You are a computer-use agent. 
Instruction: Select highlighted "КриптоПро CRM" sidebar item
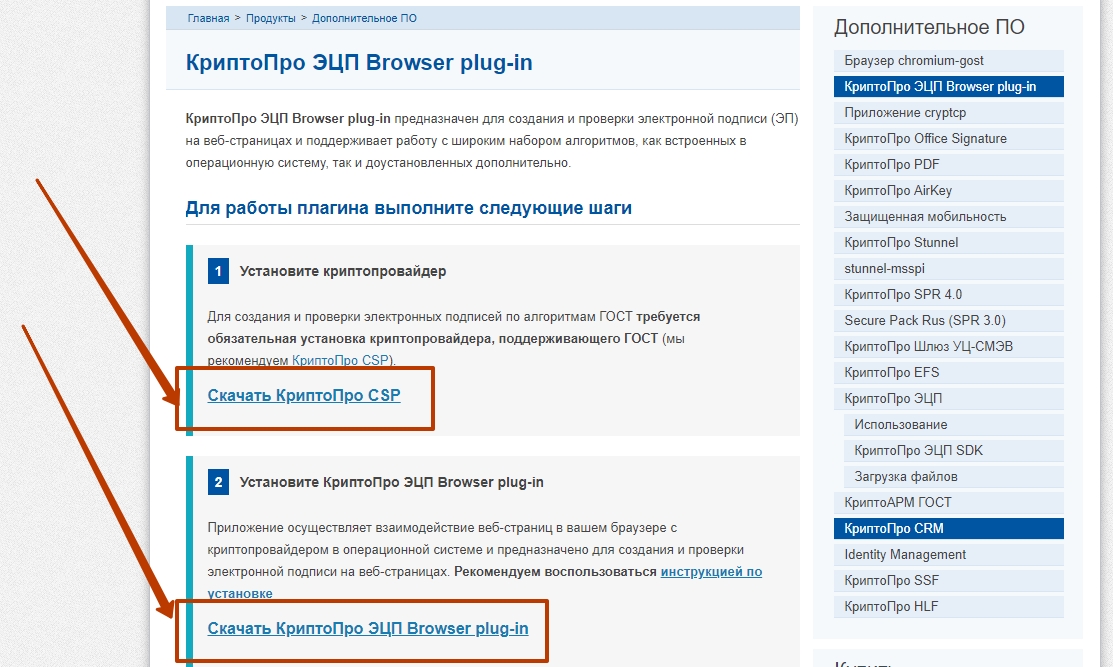point(893,528)
